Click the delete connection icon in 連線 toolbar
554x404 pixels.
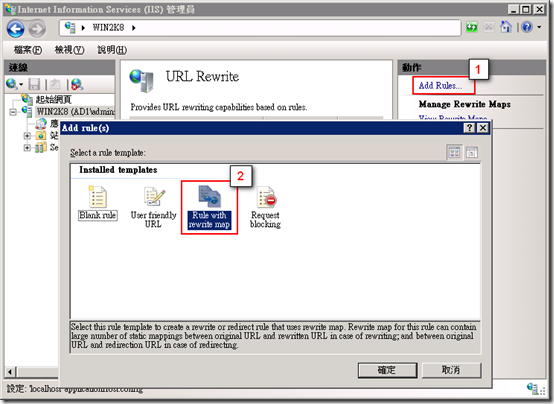tap(77, 84)
